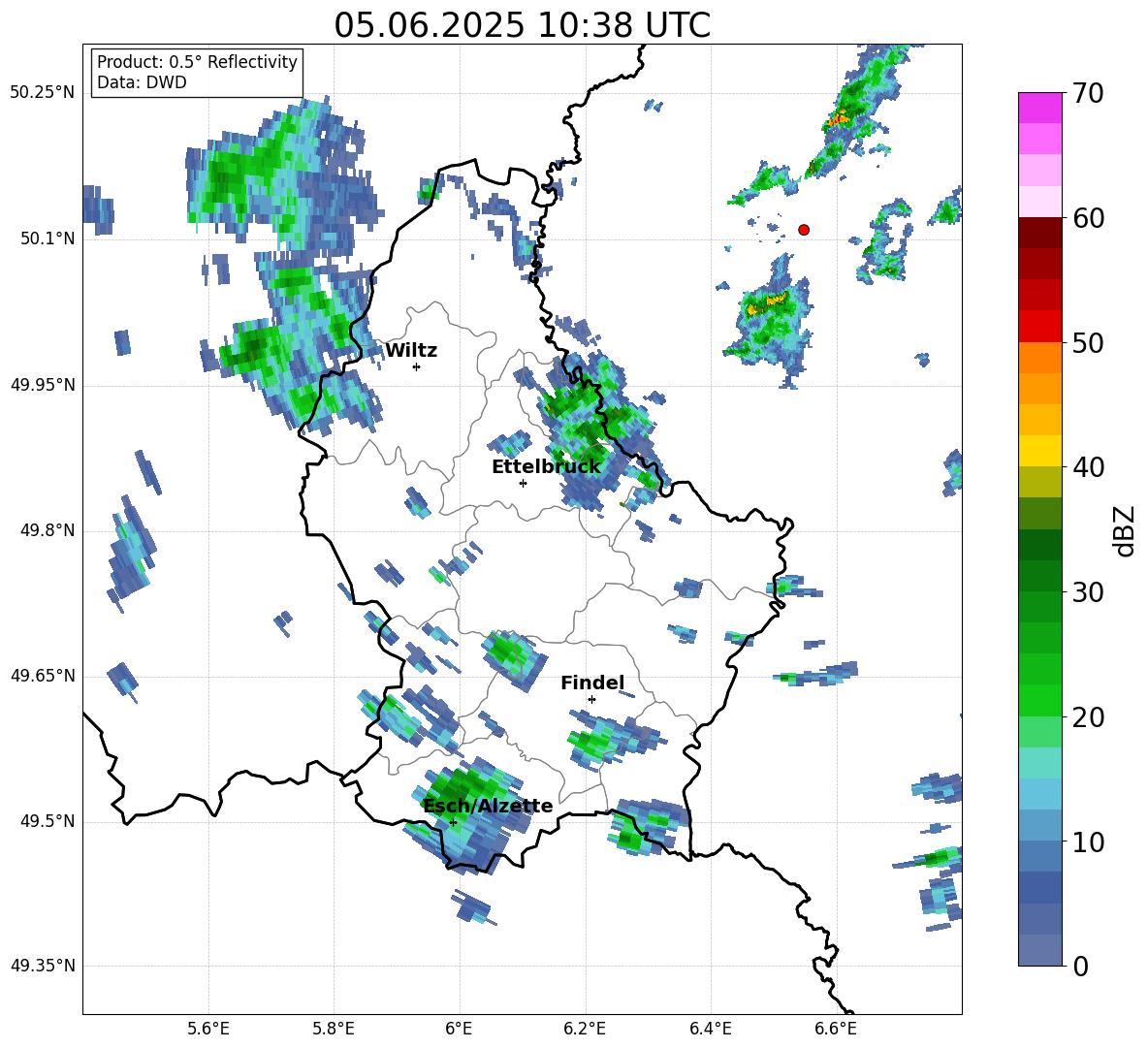
Task: Click the 6.4°E longitude label
Action: (x=711, y=1029)
